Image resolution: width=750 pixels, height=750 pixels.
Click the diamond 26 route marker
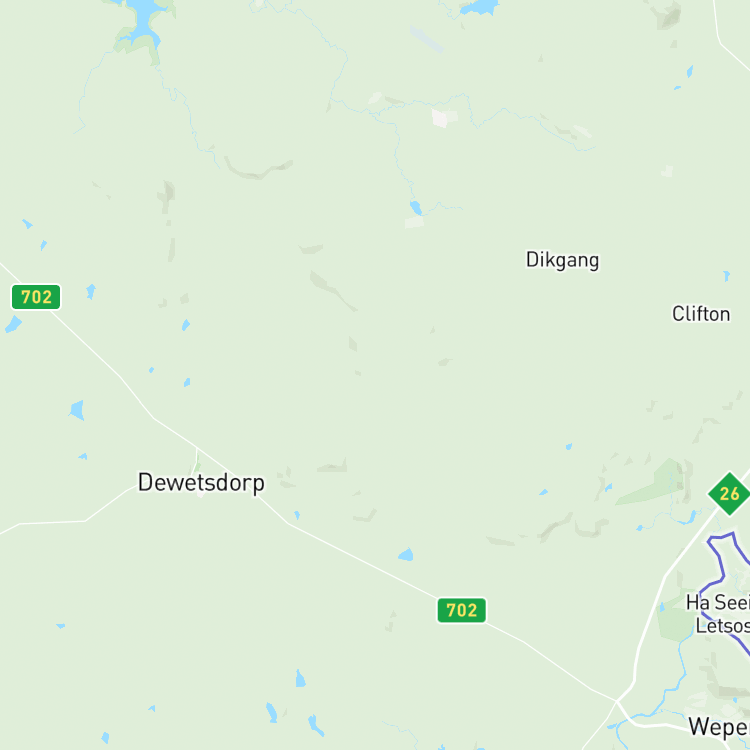point(729,494)
